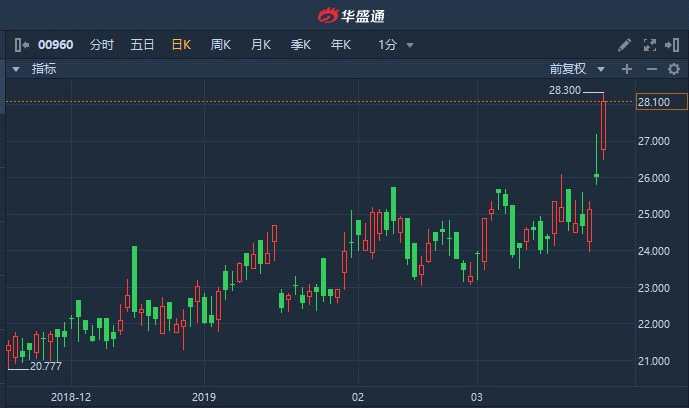Open the 前复权 adjustment dropdown
The height and width of the screenshot is (408, 689).
tap(577, 69)
